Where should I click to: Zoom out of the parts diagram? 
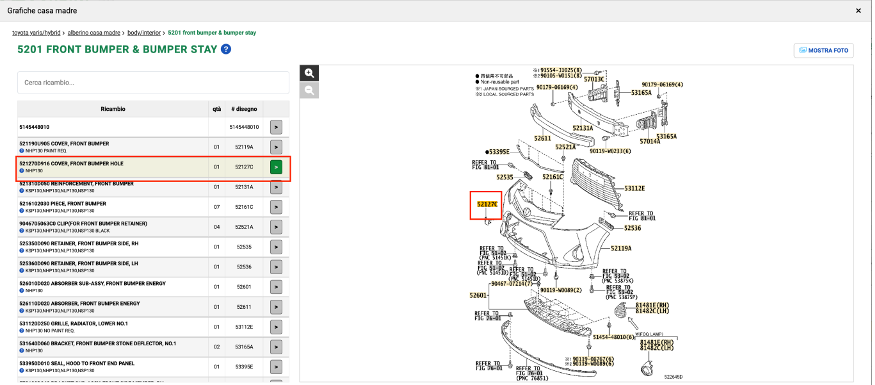pyautogui.click(x=309, y=91)
